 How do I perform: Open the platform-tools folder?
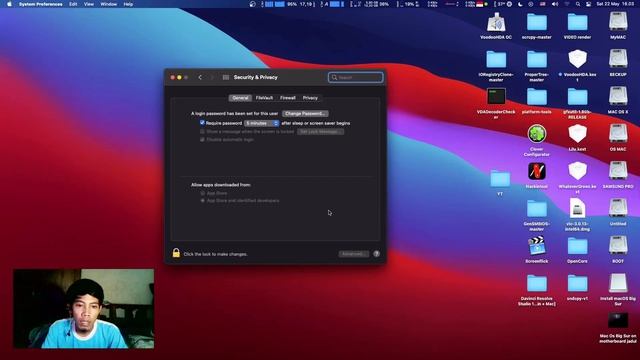[x=536, y=97]
